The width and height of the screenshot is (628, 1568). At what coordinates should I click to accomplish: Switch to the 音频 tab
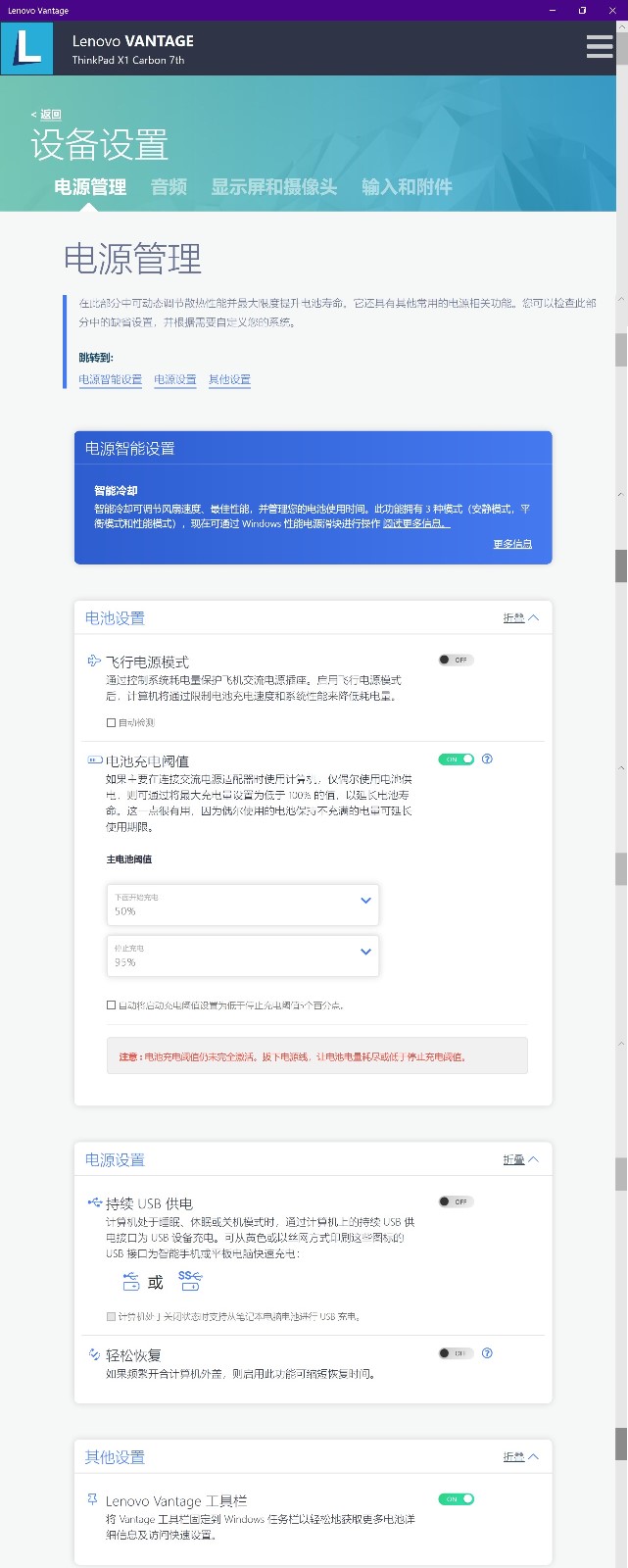click(169, 186)
